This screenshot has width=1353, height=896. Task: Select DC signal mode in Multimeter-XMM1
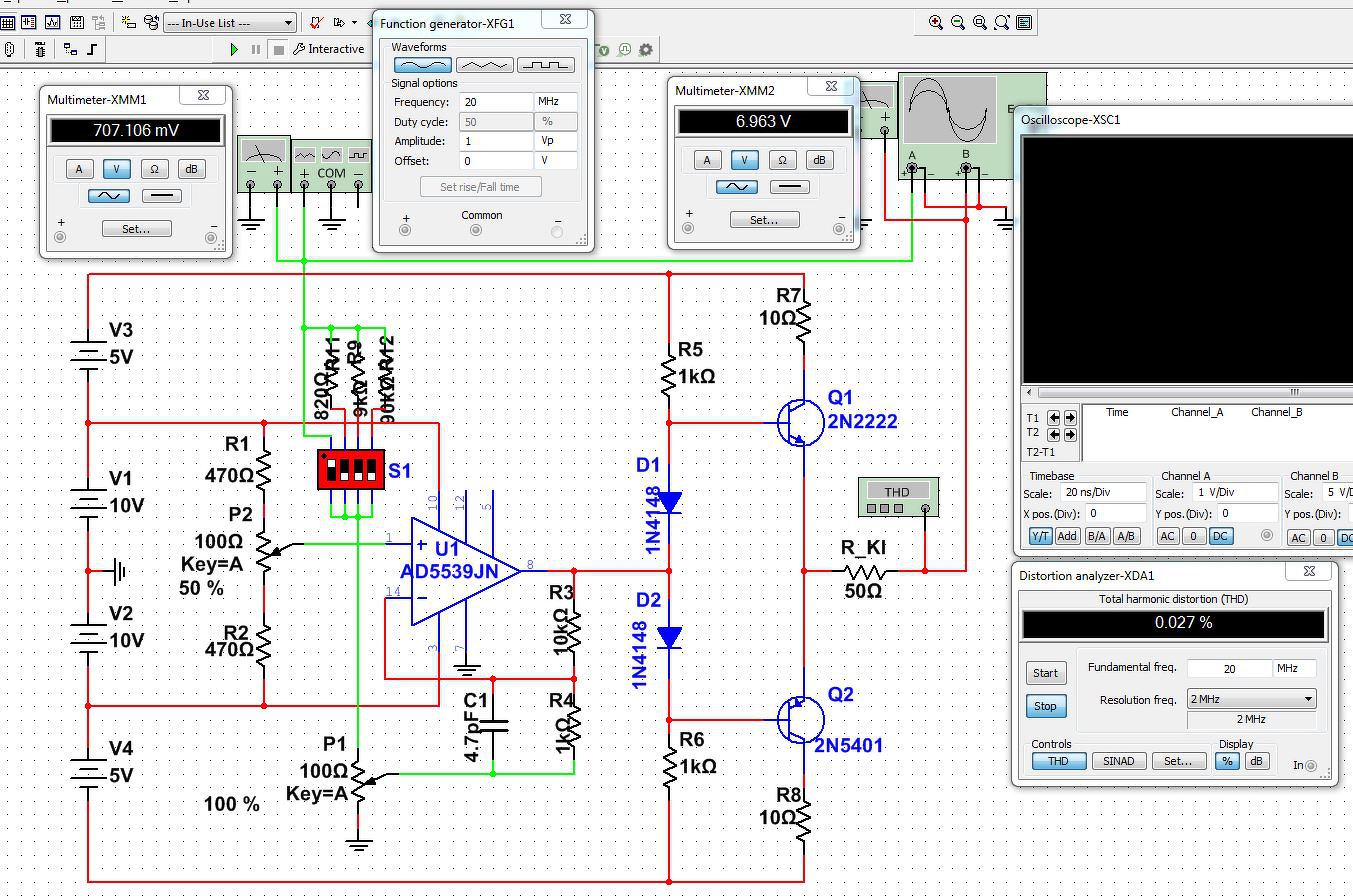pos(161,196)
